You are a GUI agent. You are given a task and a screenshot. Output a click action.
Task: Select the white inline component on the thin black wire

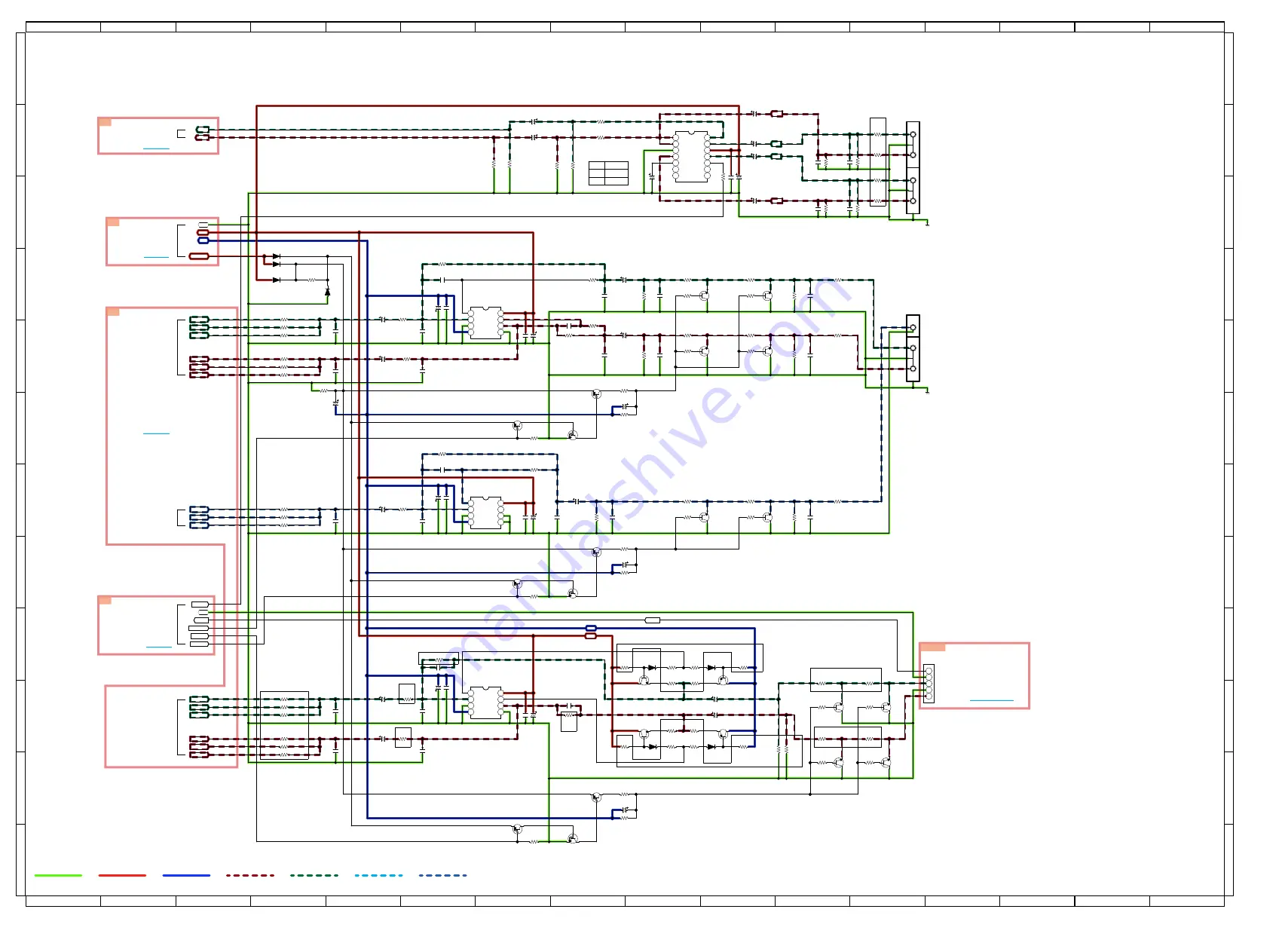point(653,620)
